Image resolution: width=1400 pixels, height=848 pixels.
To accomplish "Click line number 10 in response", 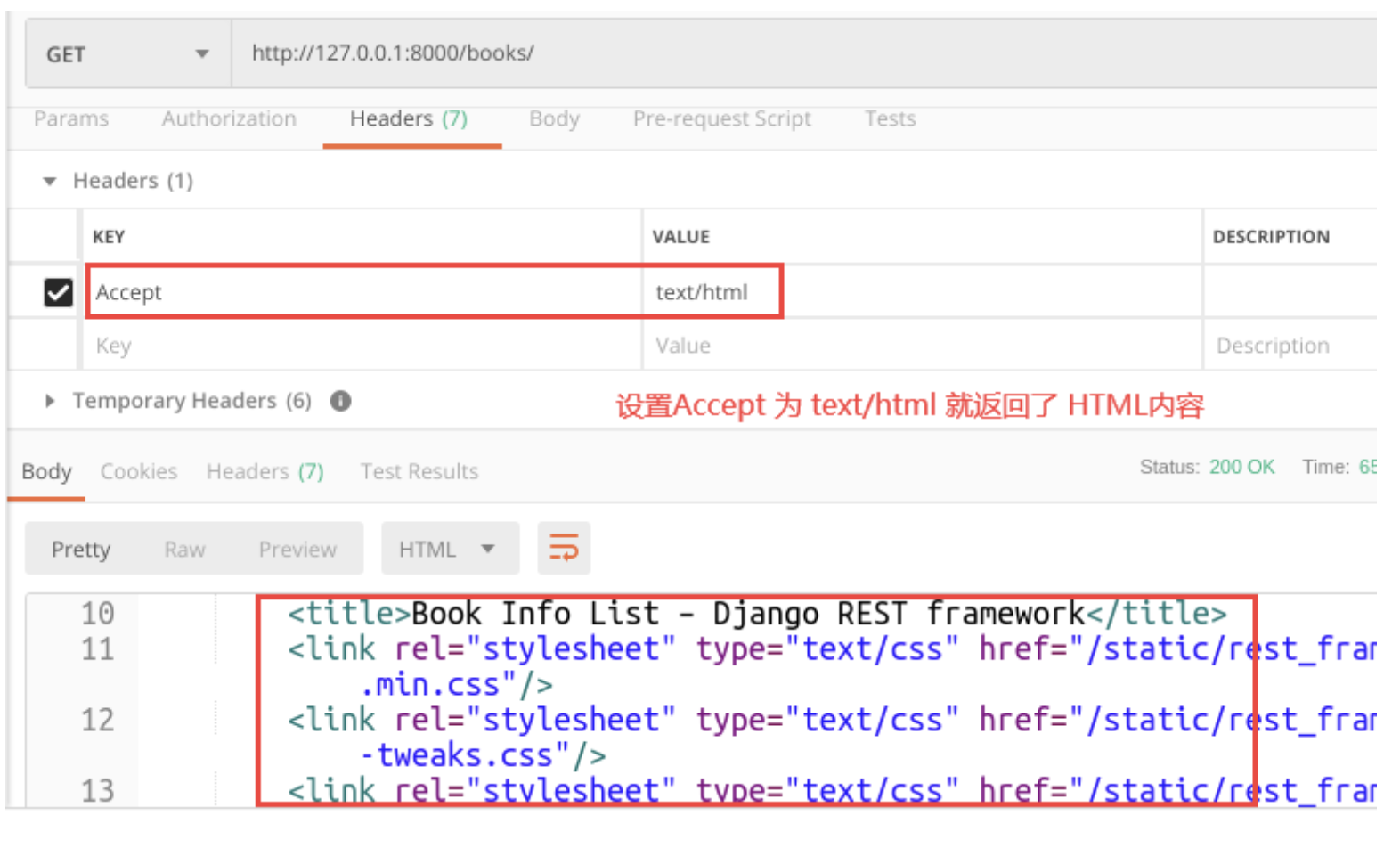I will tap(98, 614).
